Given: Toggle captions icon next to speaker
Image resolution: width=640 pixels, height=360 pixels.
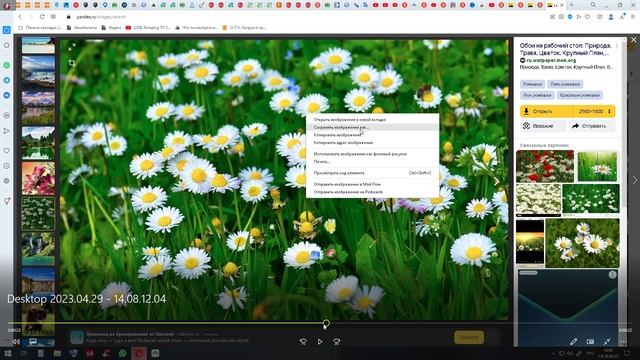Looking at the screenshot, I should (x=33, y=342).
